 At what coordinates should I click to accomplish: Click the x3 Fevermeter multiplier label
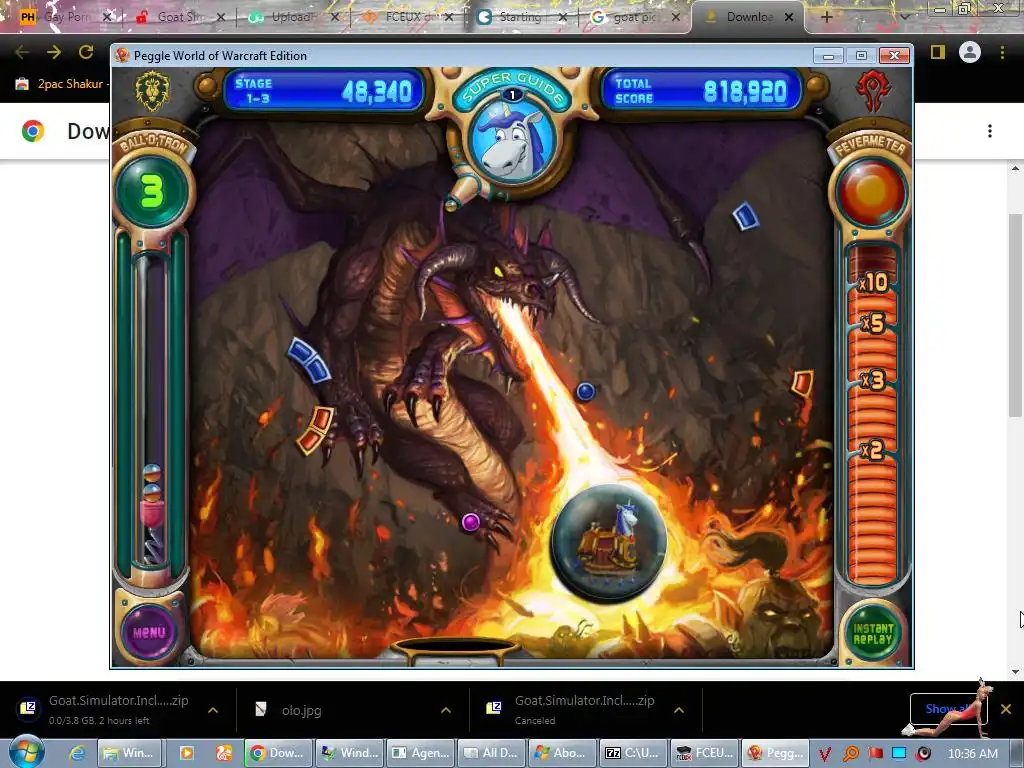pos(873,379)
